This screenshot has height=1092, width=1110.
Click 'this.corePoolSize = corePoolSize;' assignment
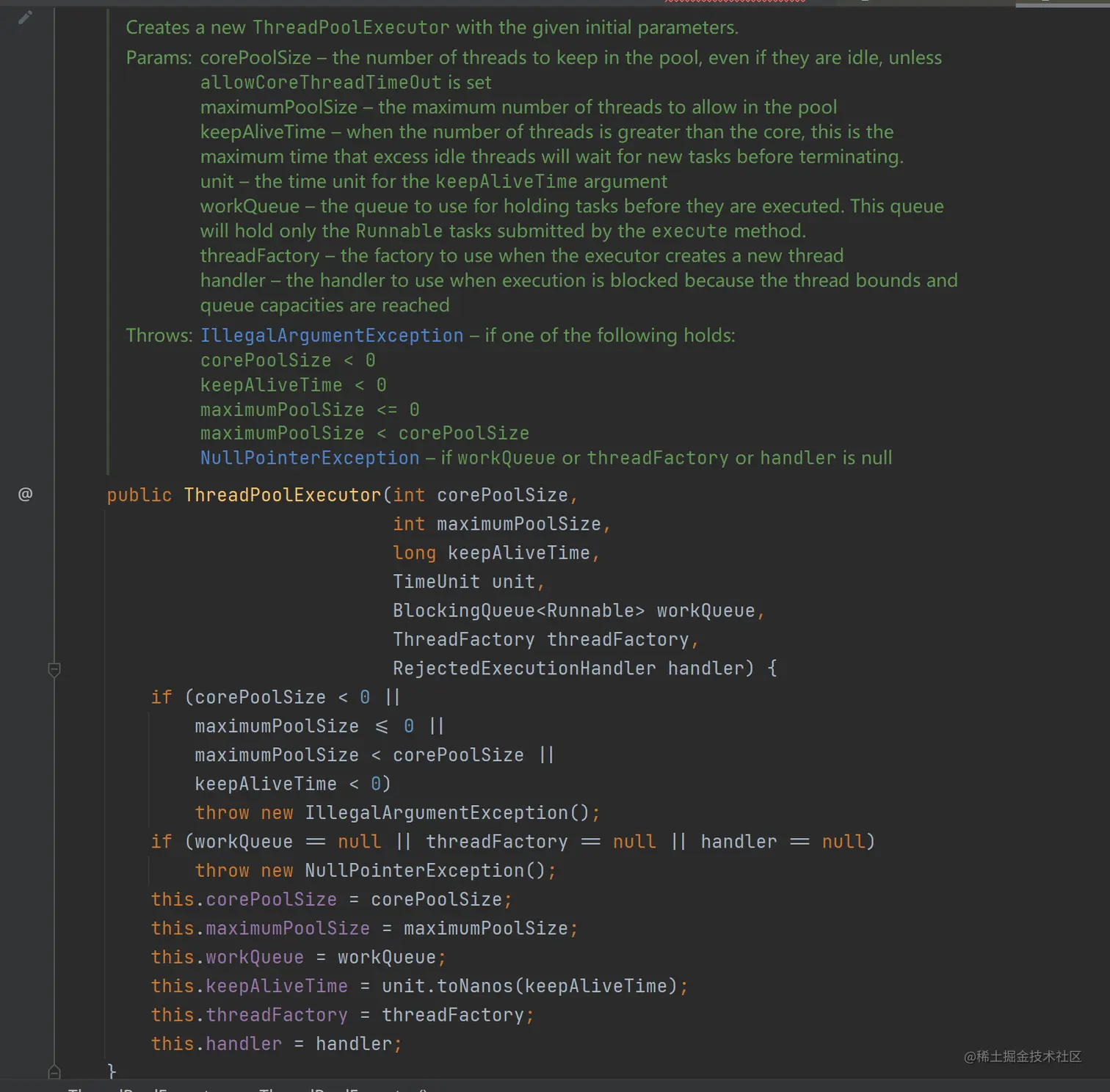(x=331, y=900)
